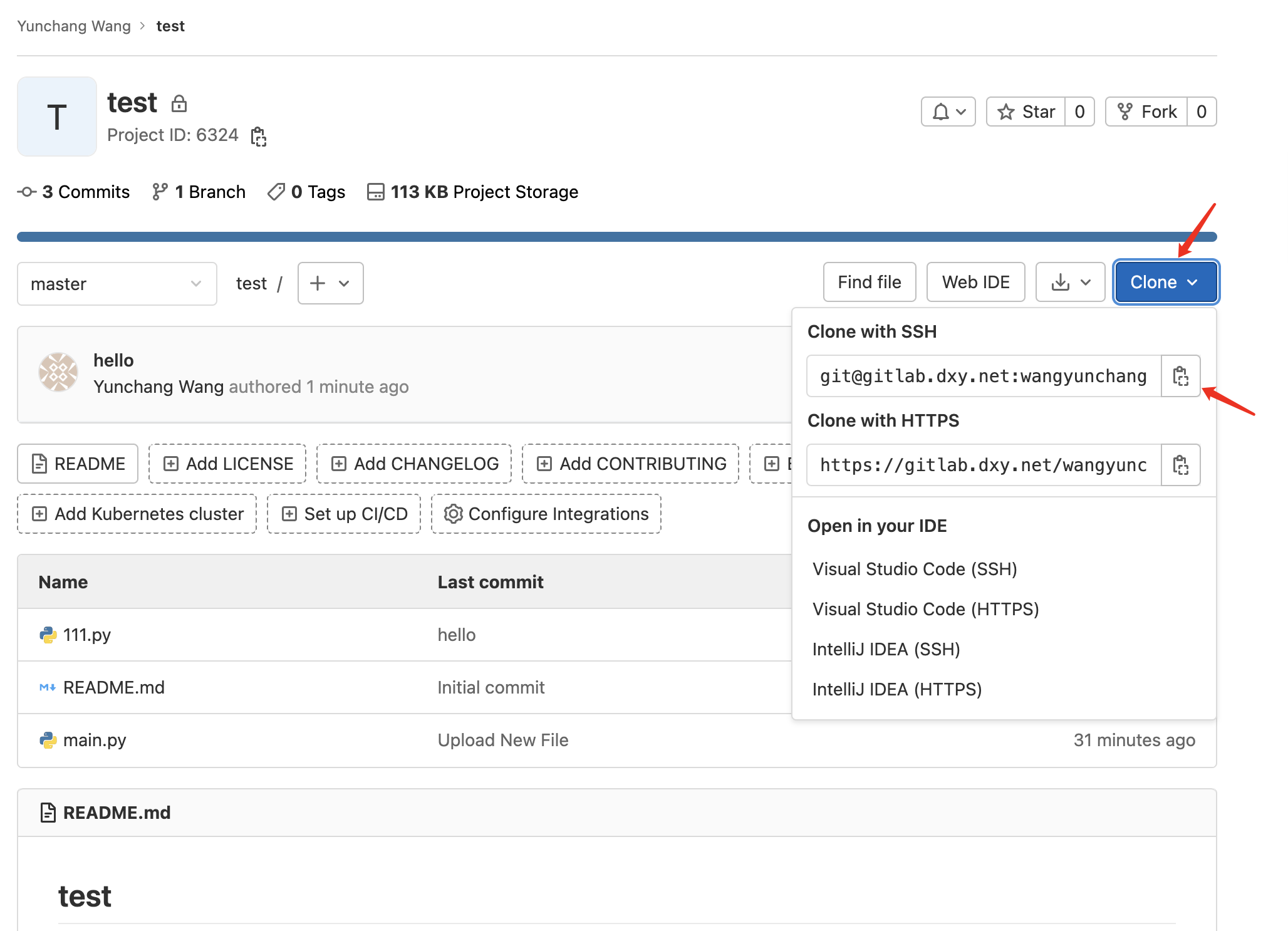This screenshot has height=931, width=1288.
Task: Expand the download source code dropdown
Action: pyautogui.click(x=1070, y=282)
